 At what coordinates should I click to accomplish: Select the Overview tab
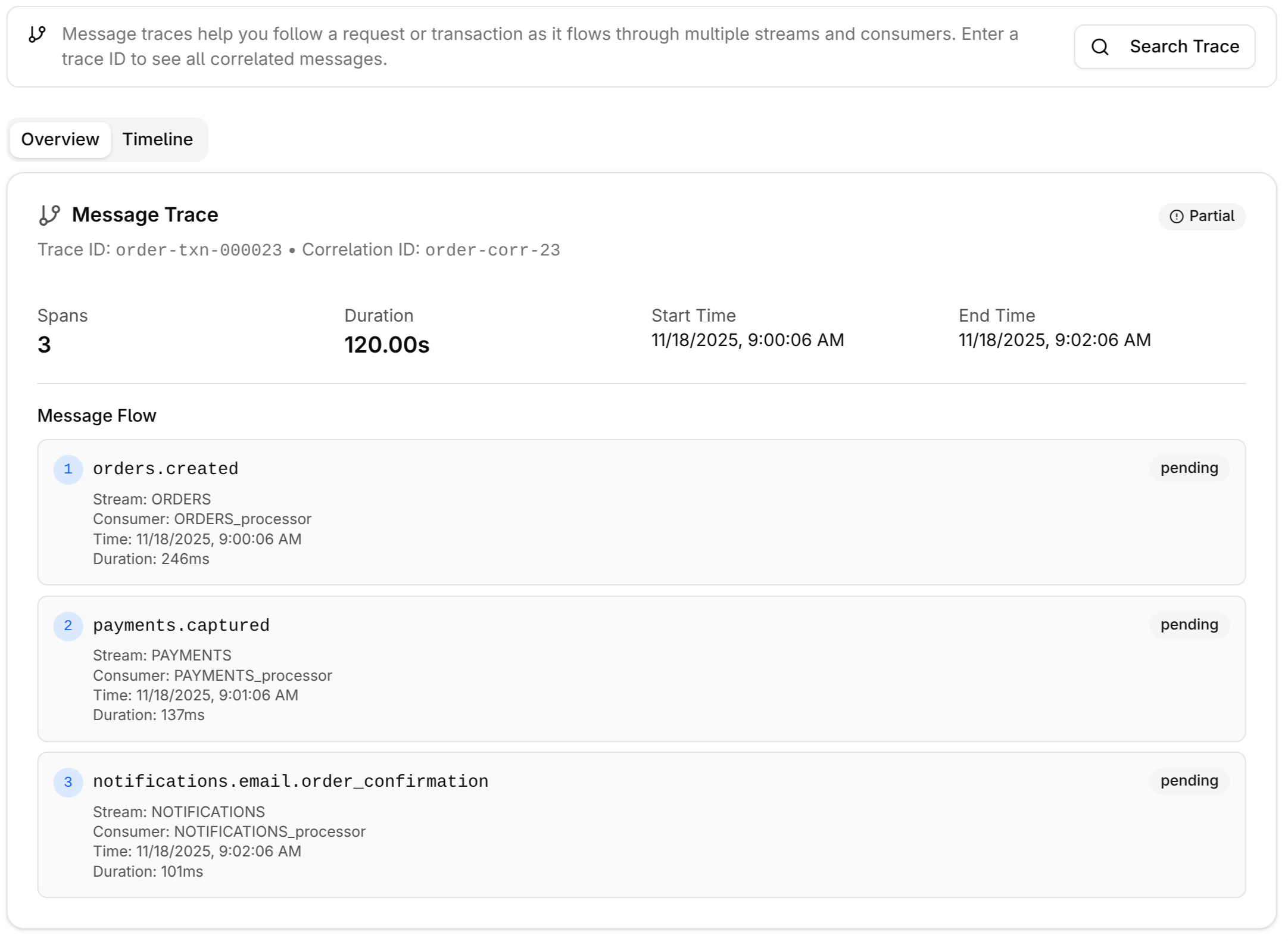coord(60,139)
